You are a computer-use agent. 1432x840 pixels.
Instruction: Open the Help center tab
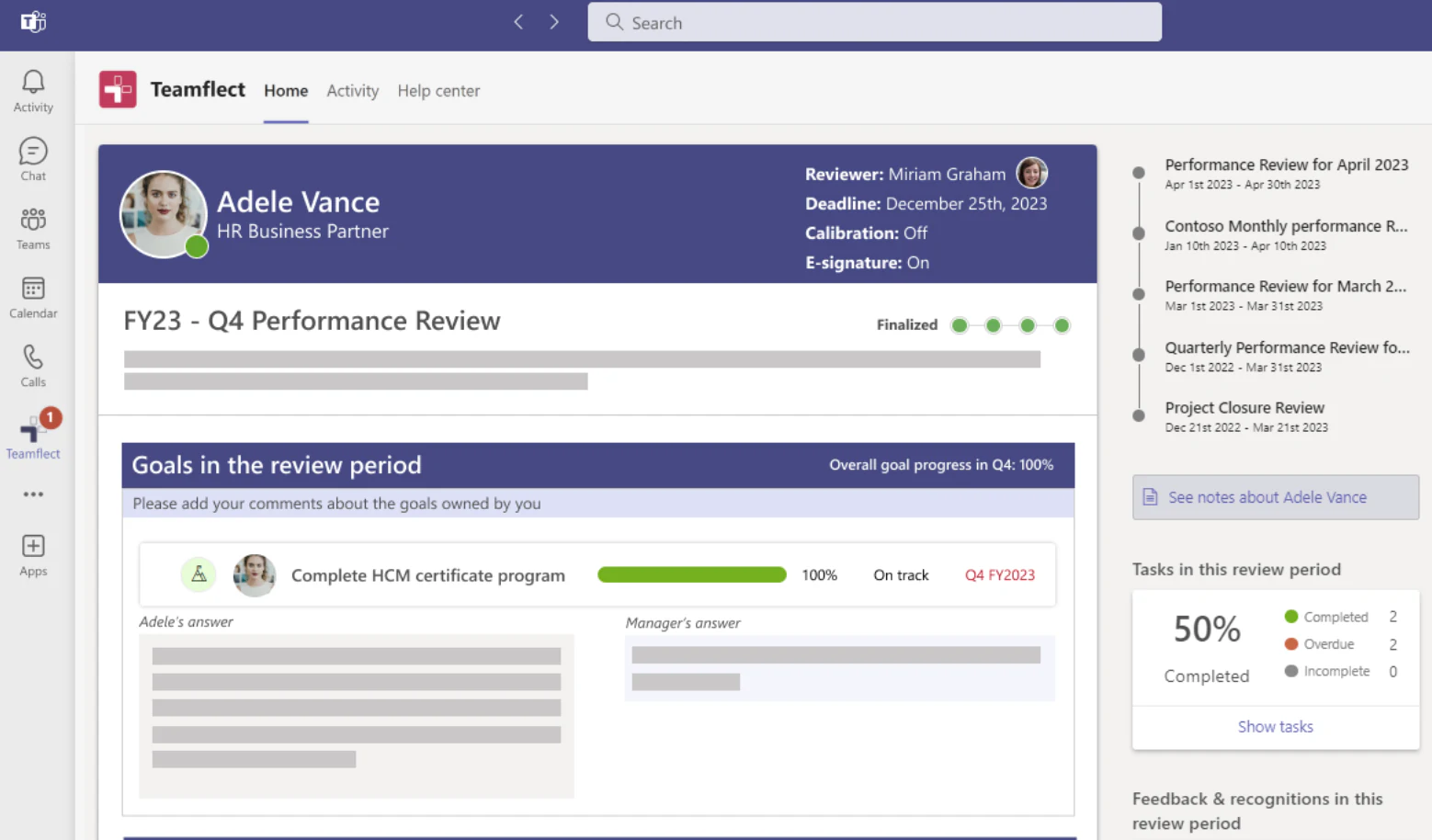[x=438, y=91]
